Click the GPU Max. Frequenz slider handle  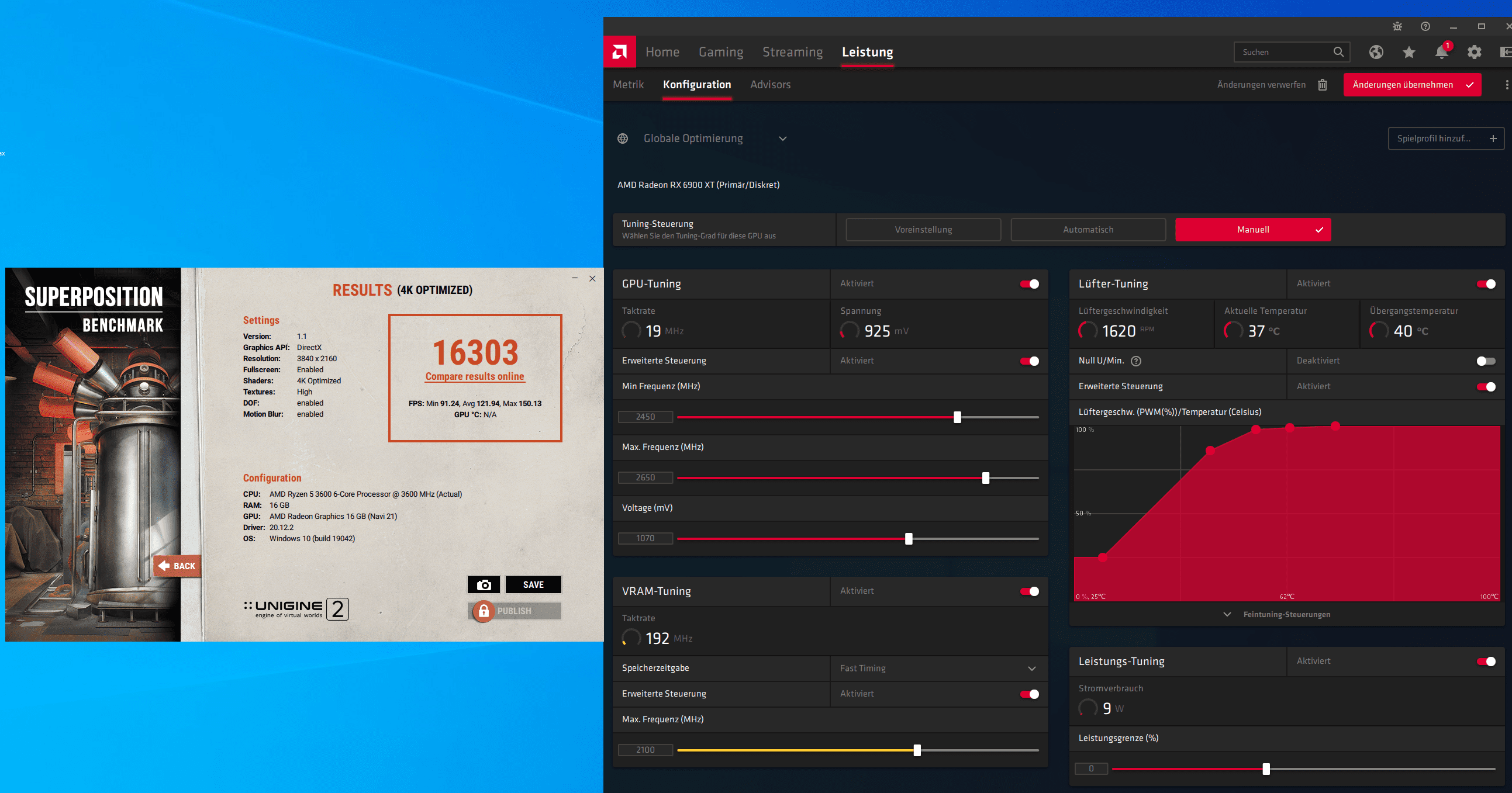pyautogui.click(x=986, y=478)
